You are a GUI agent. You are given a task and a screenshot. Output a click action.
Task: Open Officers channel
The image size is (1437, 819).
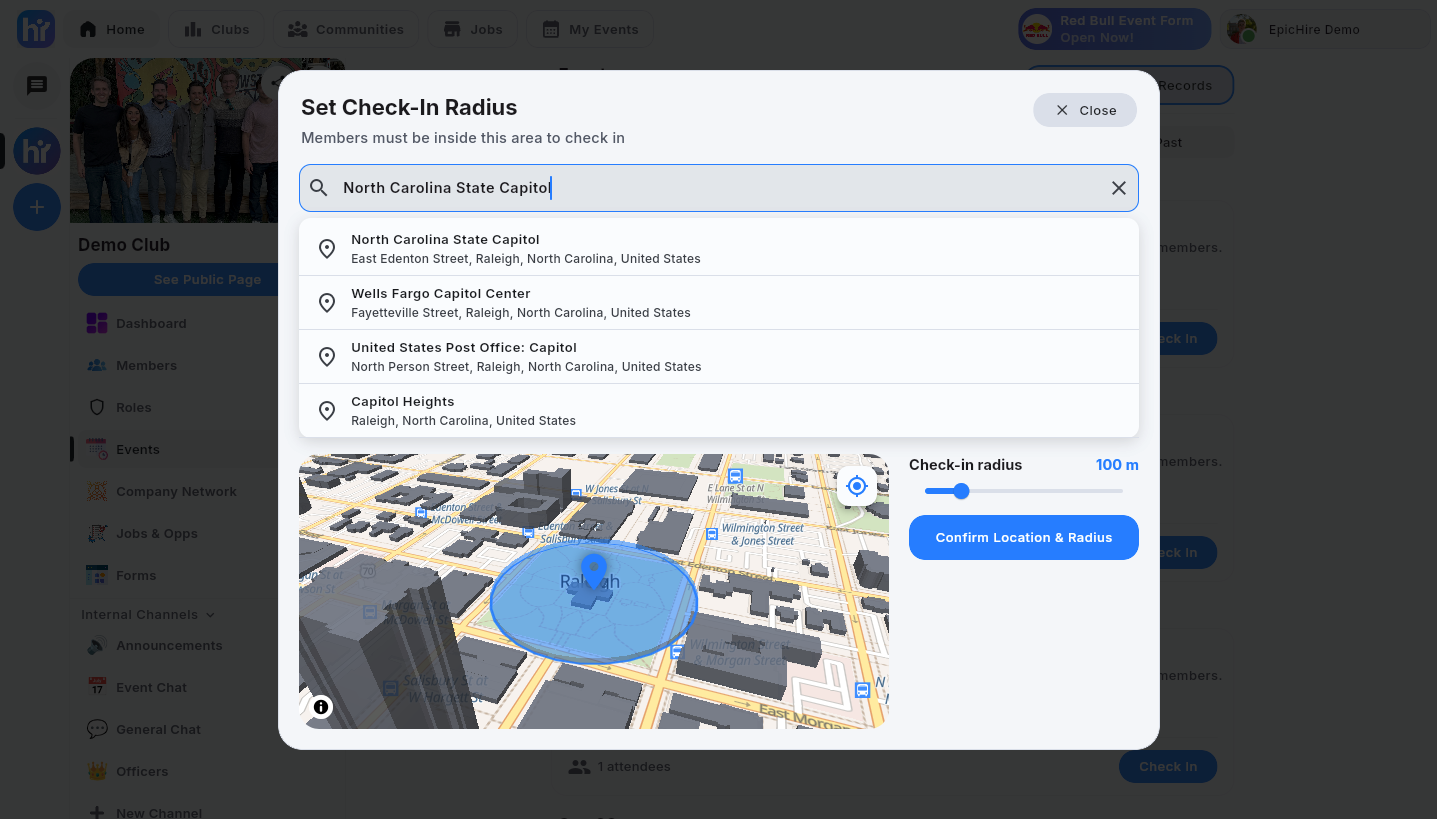[x=142, y=771]
